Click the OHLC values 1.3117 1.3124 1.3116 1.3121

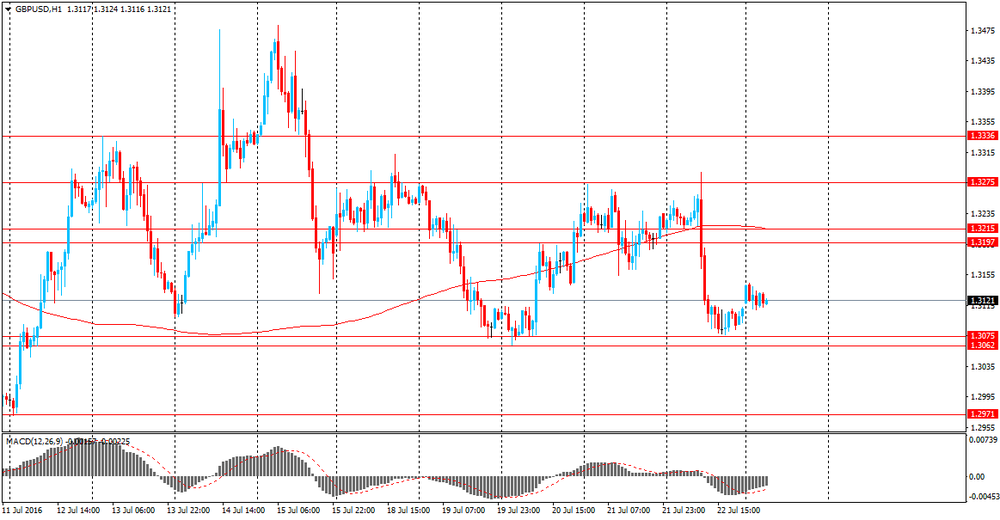click(x=119, y=10)
